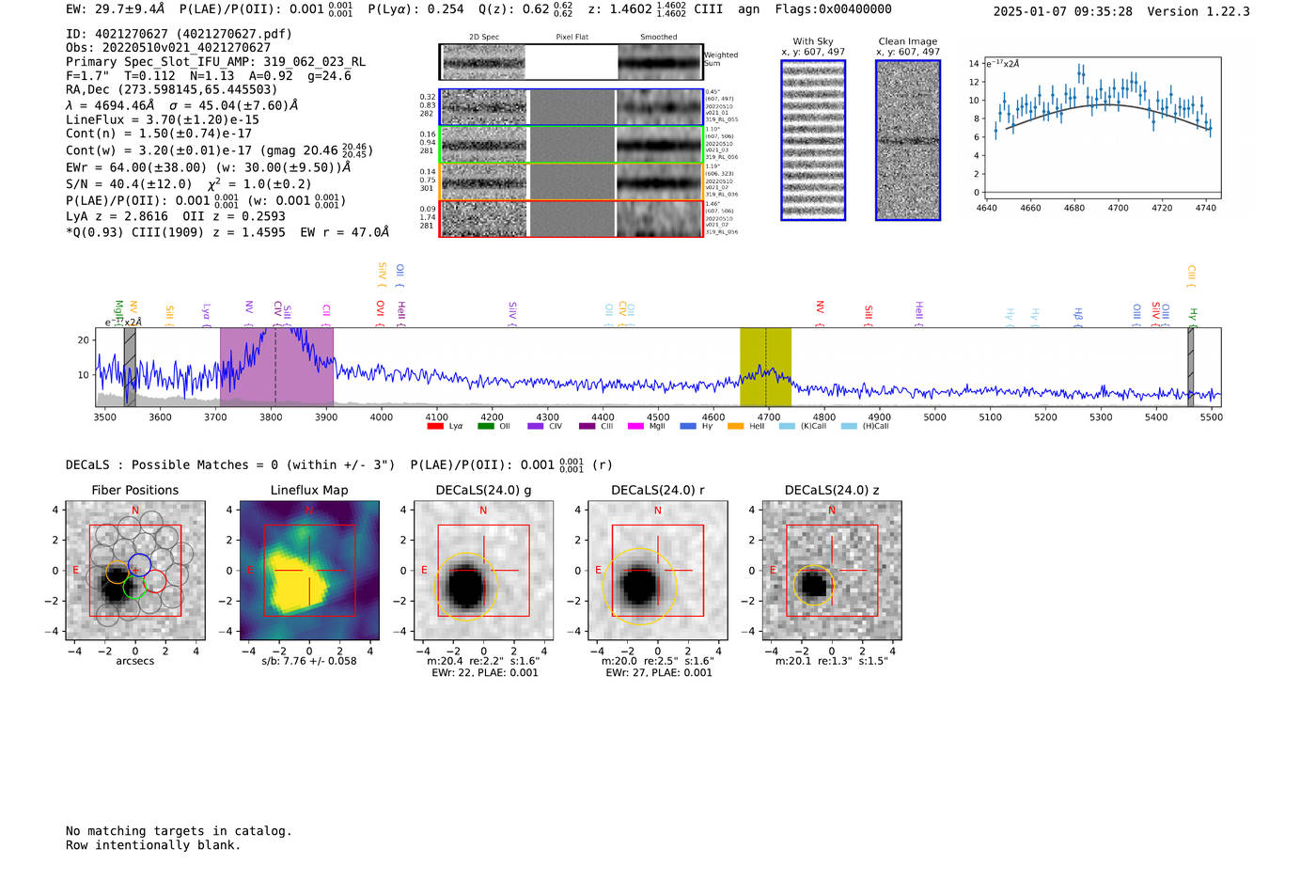Click the 'LyA z = 2.8616' redshift text

[x=117, y=216]
